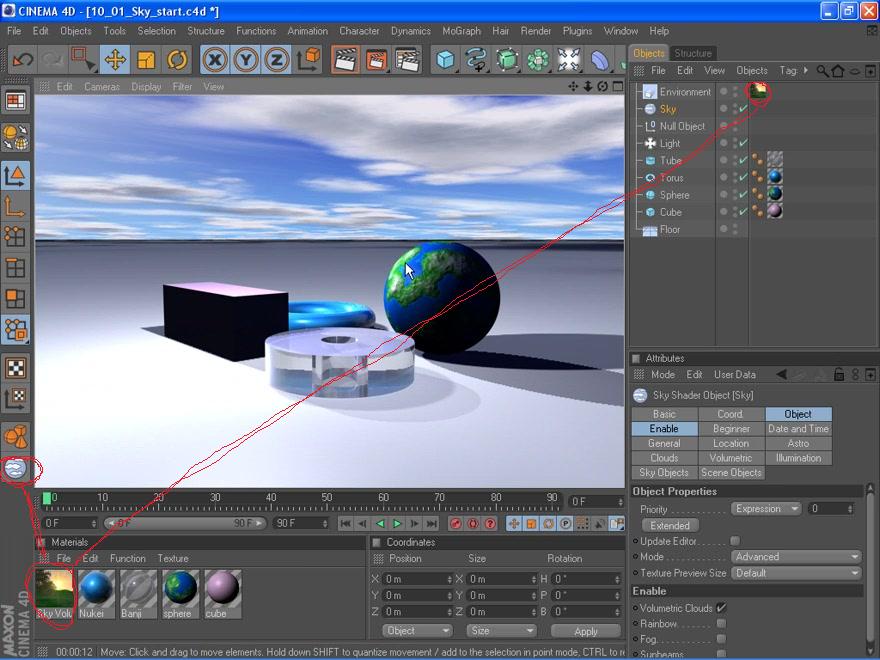The image size is (880, 660).
Task: Enable the Fog checkbox
Action: click(x=721, y=639)
